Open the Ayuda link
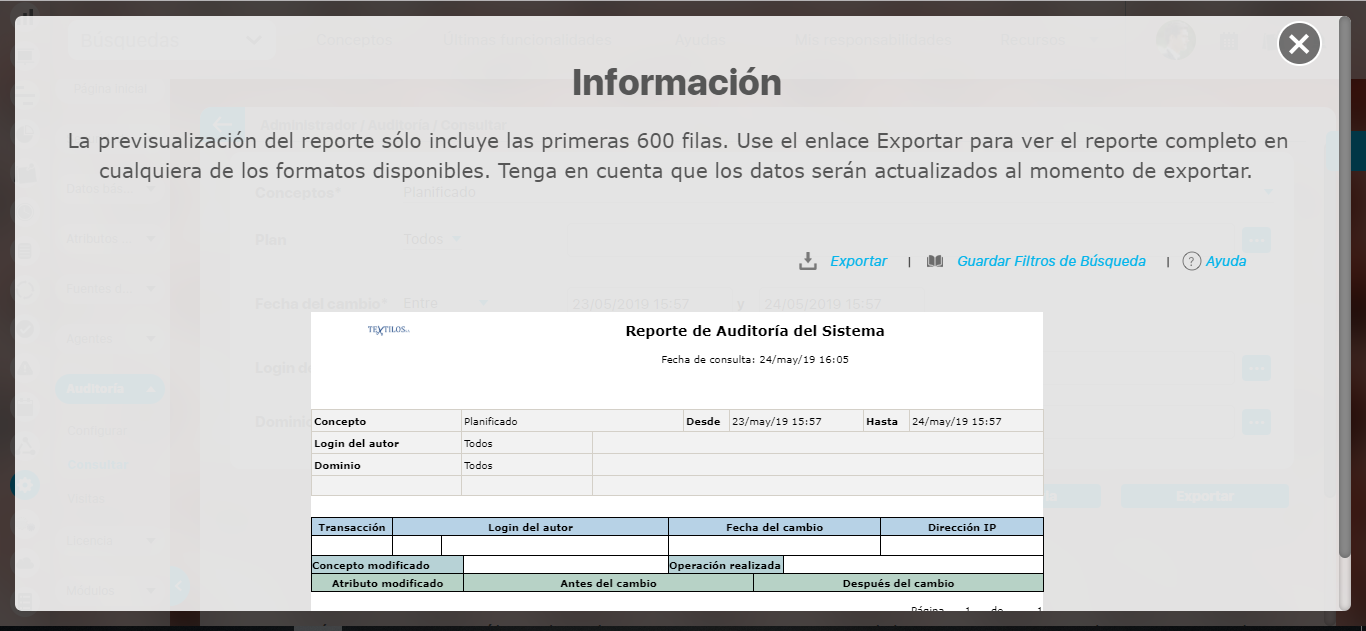 coord(1226,261)
